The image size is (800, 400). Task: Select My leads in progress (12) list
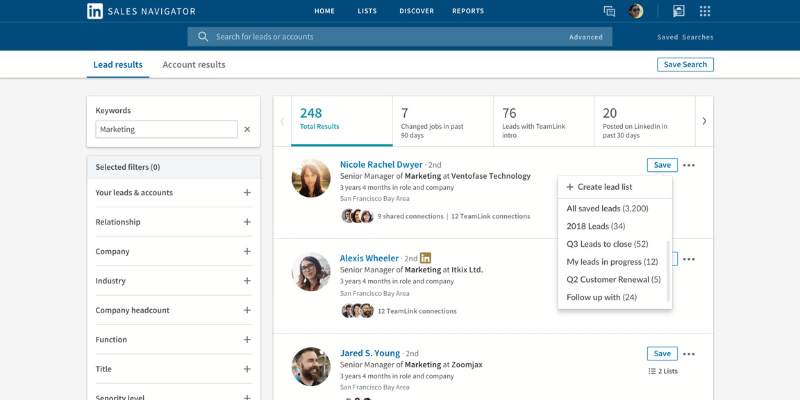point(613,262)
